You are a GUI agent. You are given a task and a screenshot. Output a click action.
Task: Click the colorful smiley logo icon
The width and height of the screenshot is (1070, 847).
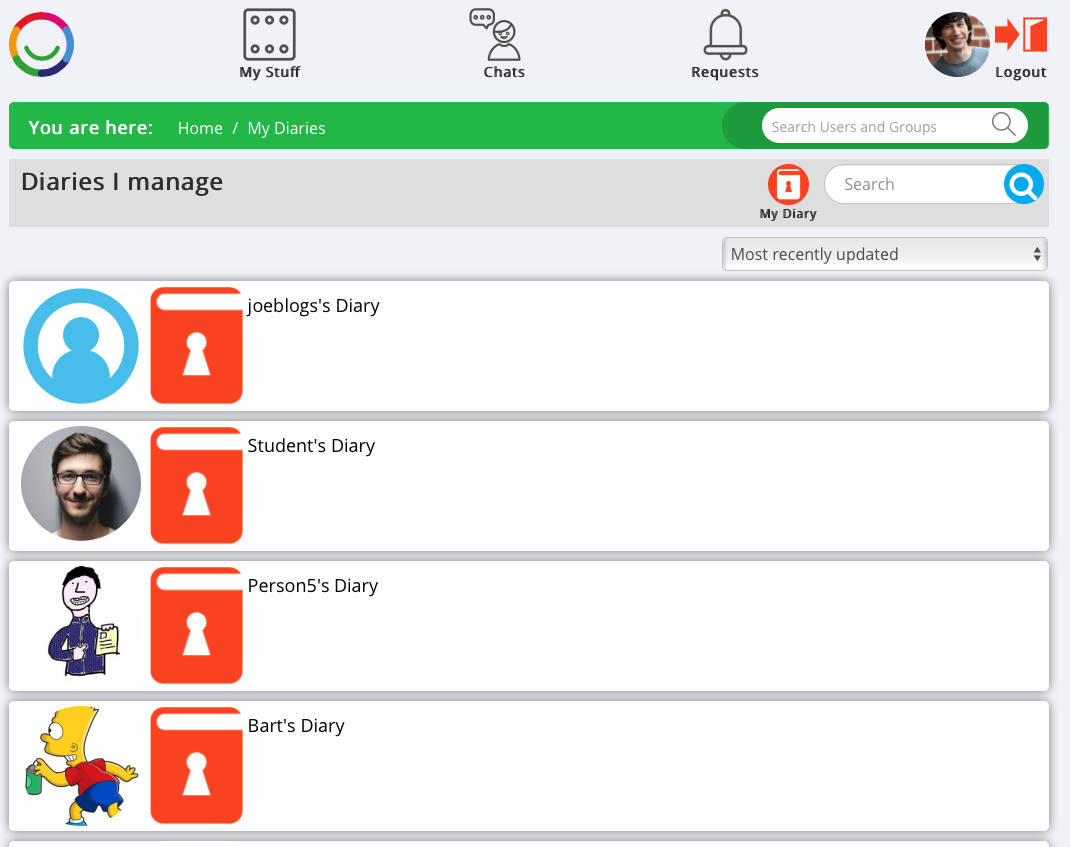click(41, 44)
